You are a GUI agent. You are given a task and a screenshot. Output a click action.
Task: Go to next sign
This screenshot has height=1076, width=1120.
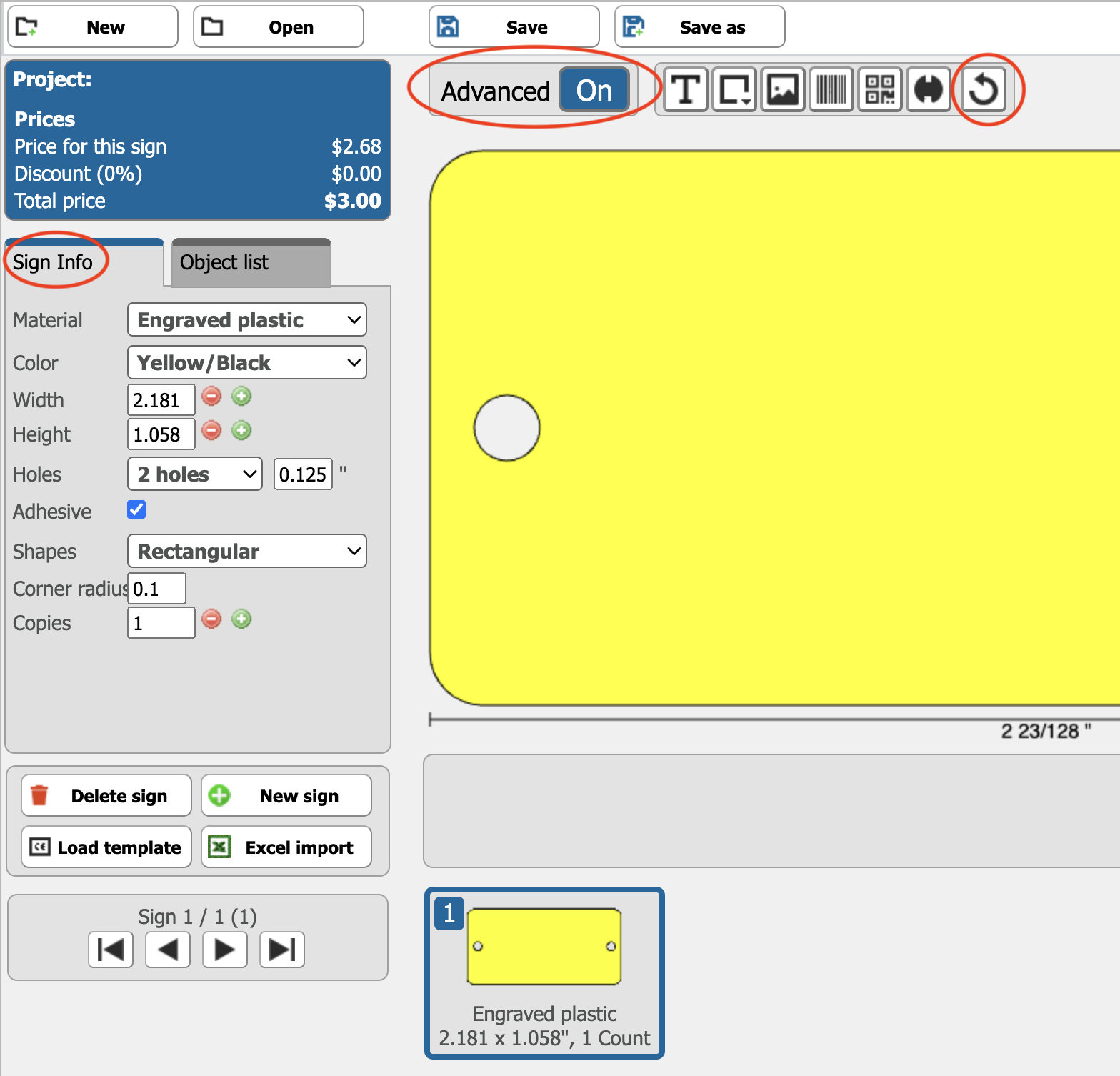(x=225, y=950)
